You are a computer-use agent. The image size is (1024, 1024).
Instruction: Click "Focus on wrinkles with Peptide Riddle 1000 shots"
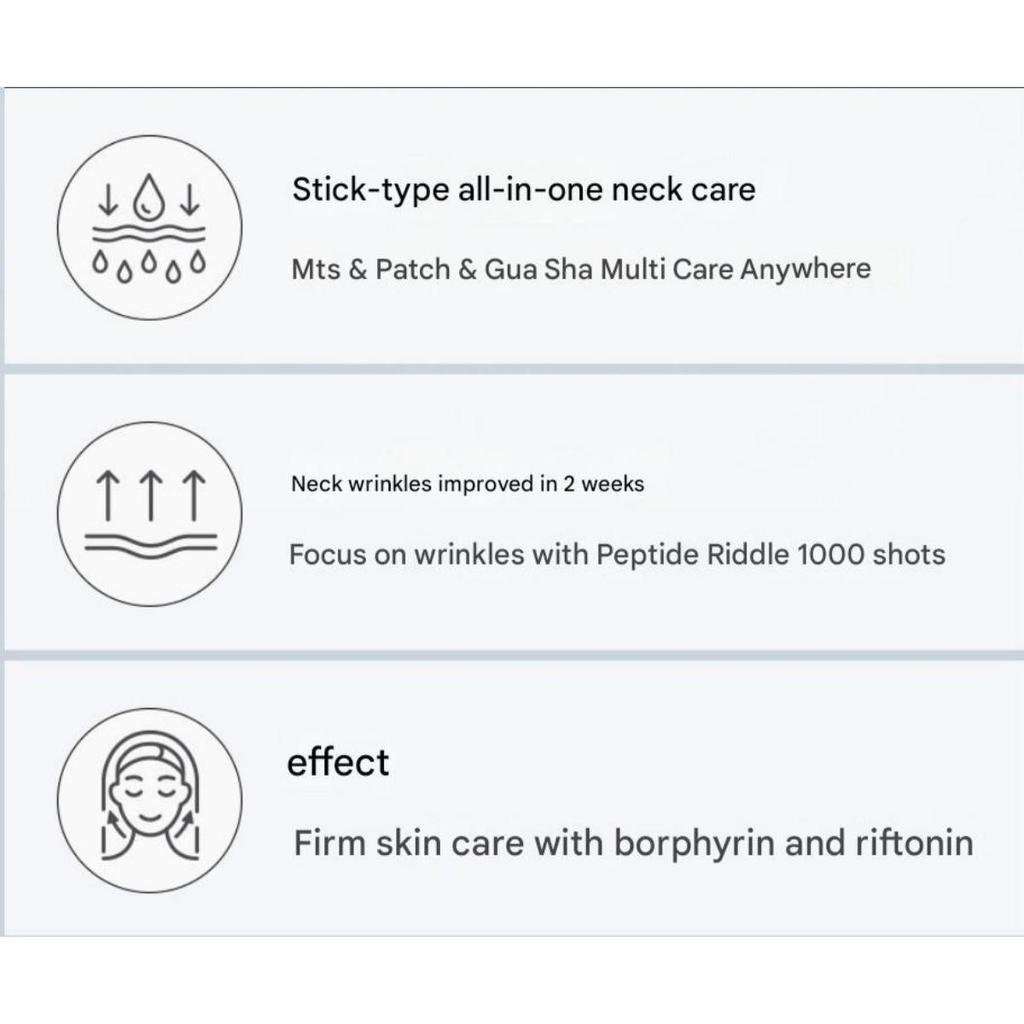(x=616, y=554)
